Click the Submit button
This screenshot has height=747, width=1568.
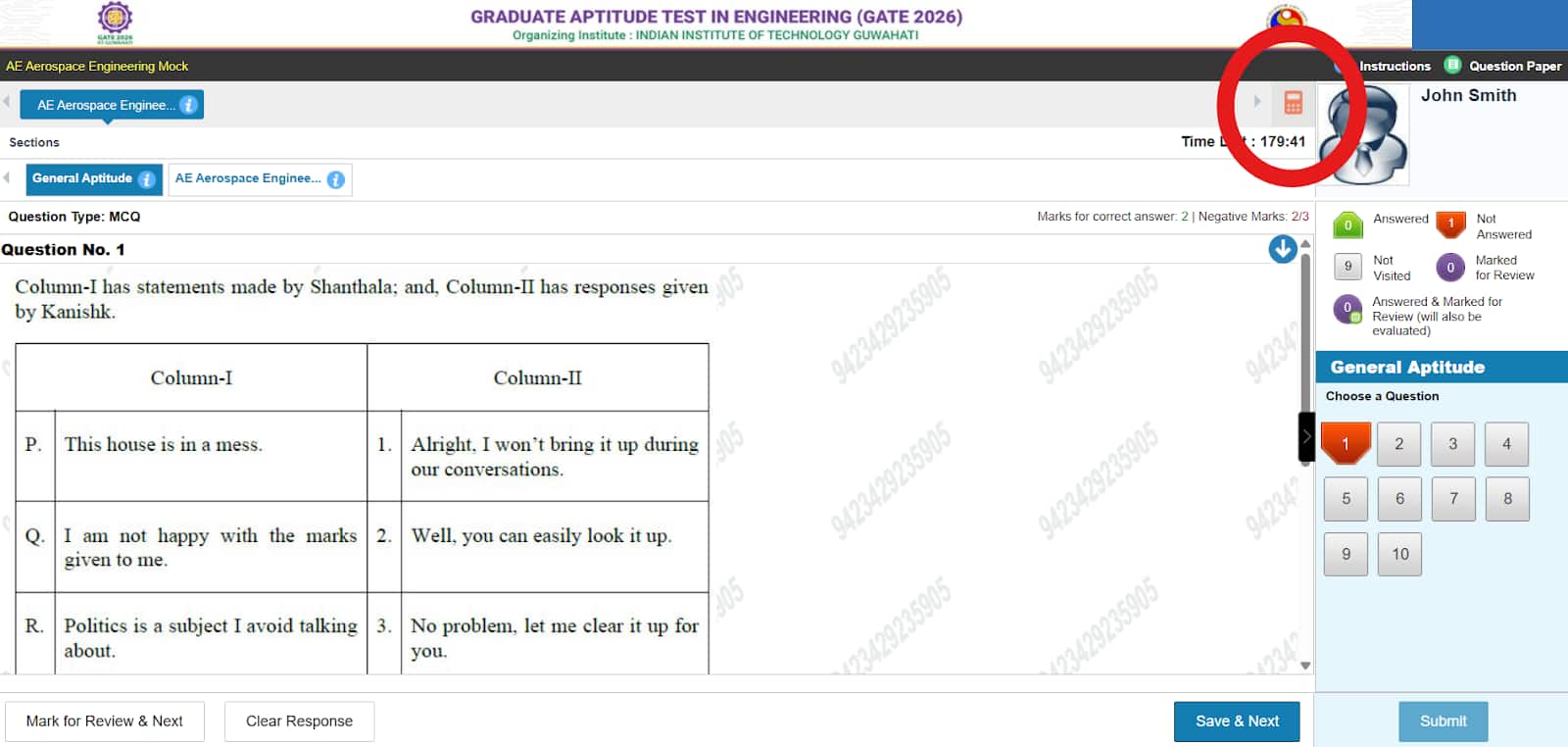point(1443,722)
